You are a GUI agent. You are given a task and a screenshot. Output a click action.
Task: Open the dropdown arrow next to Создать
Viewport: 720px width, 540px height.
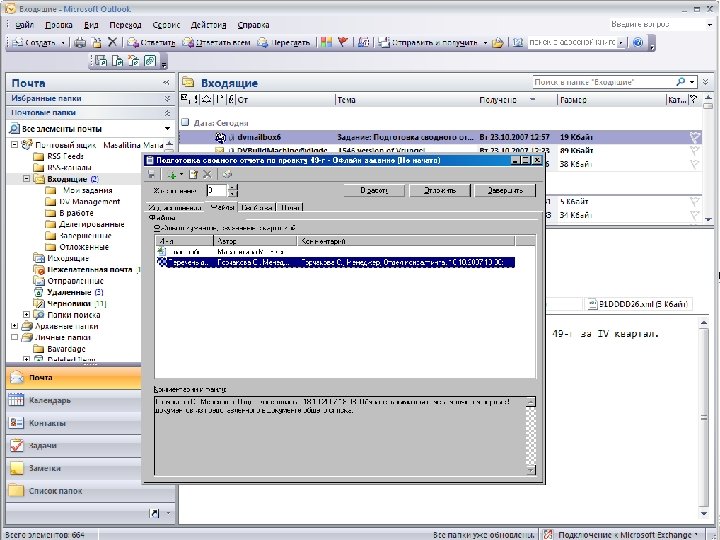point(63,43)
